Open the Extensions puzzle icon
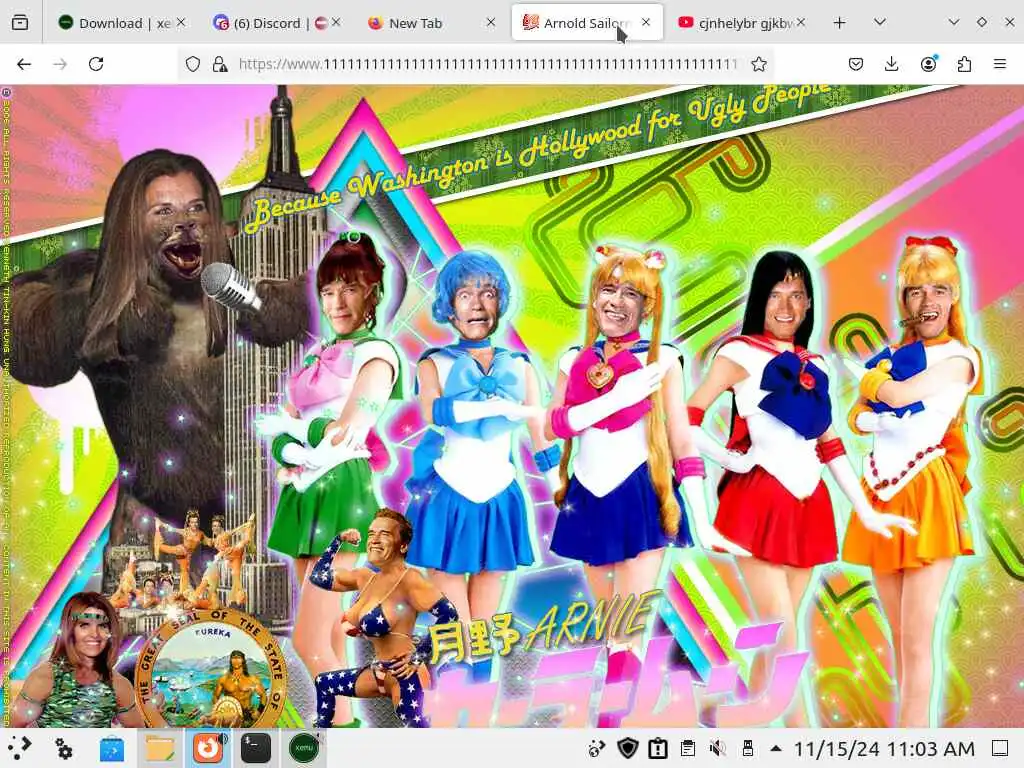This screenshot has height=768, width=1024. 964,64
